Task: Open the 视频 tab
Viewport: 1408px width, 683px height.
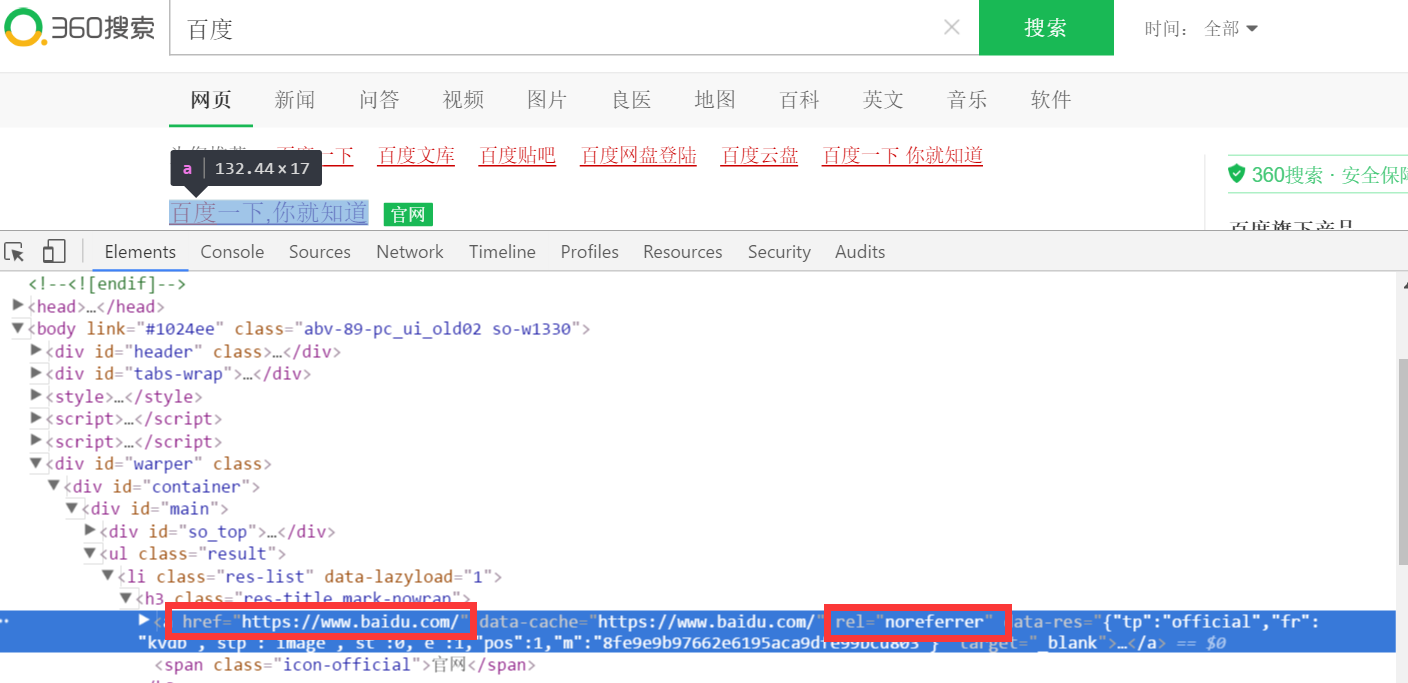Action: point(463,100)
